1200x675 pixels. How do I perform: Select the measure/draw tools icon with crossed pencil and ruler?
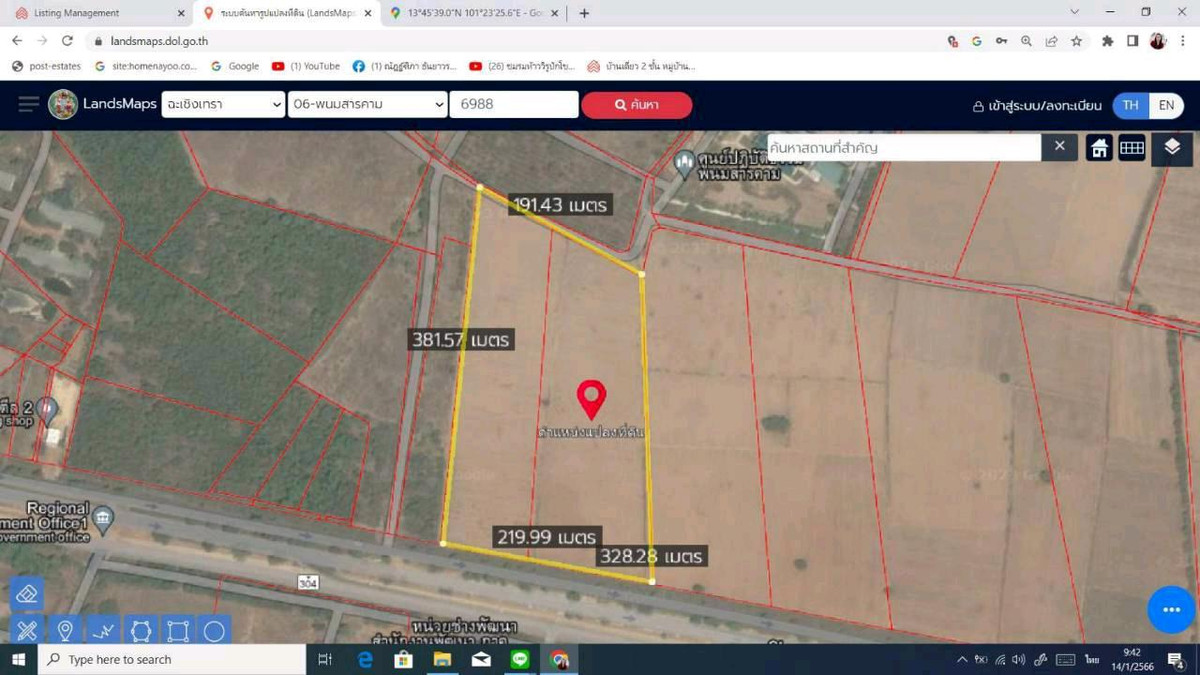click(27, 631)
